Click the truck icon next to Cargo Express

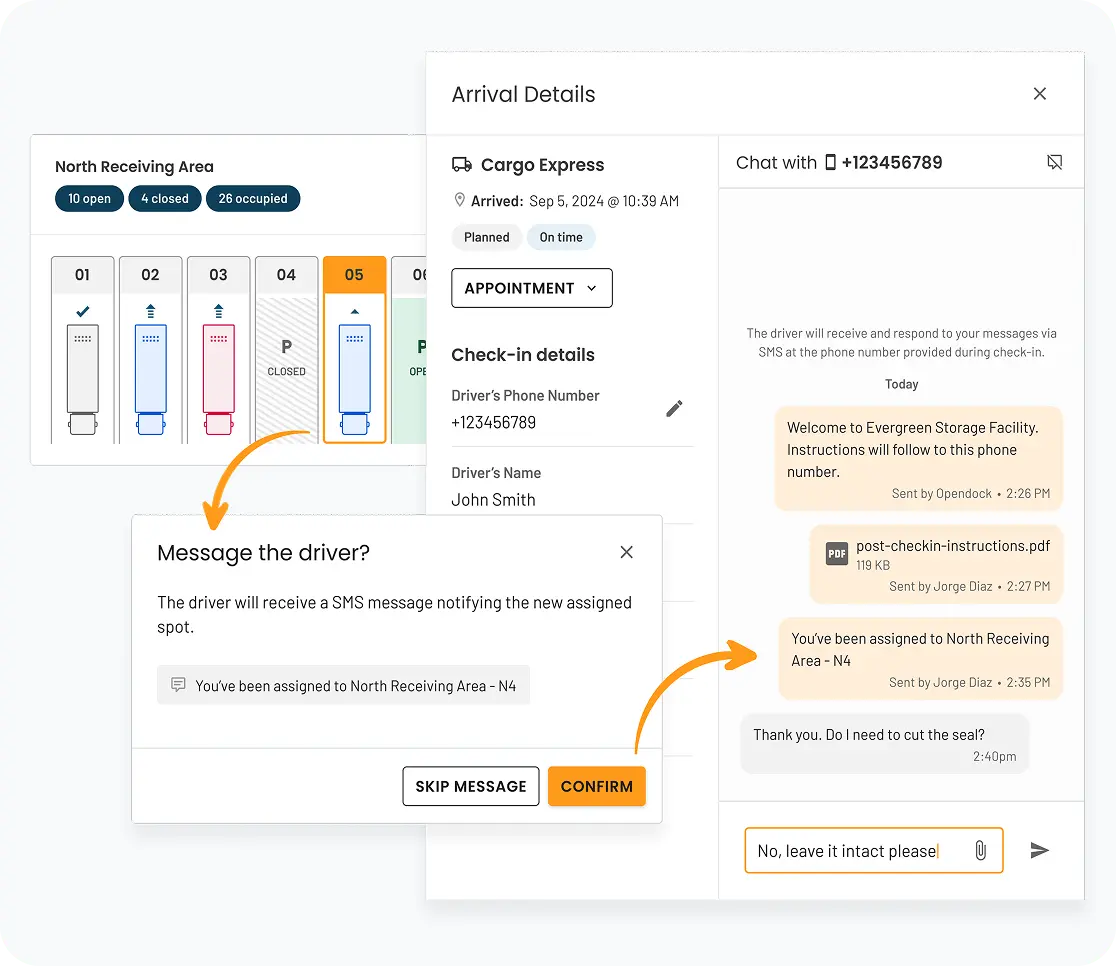coord(461,165)
